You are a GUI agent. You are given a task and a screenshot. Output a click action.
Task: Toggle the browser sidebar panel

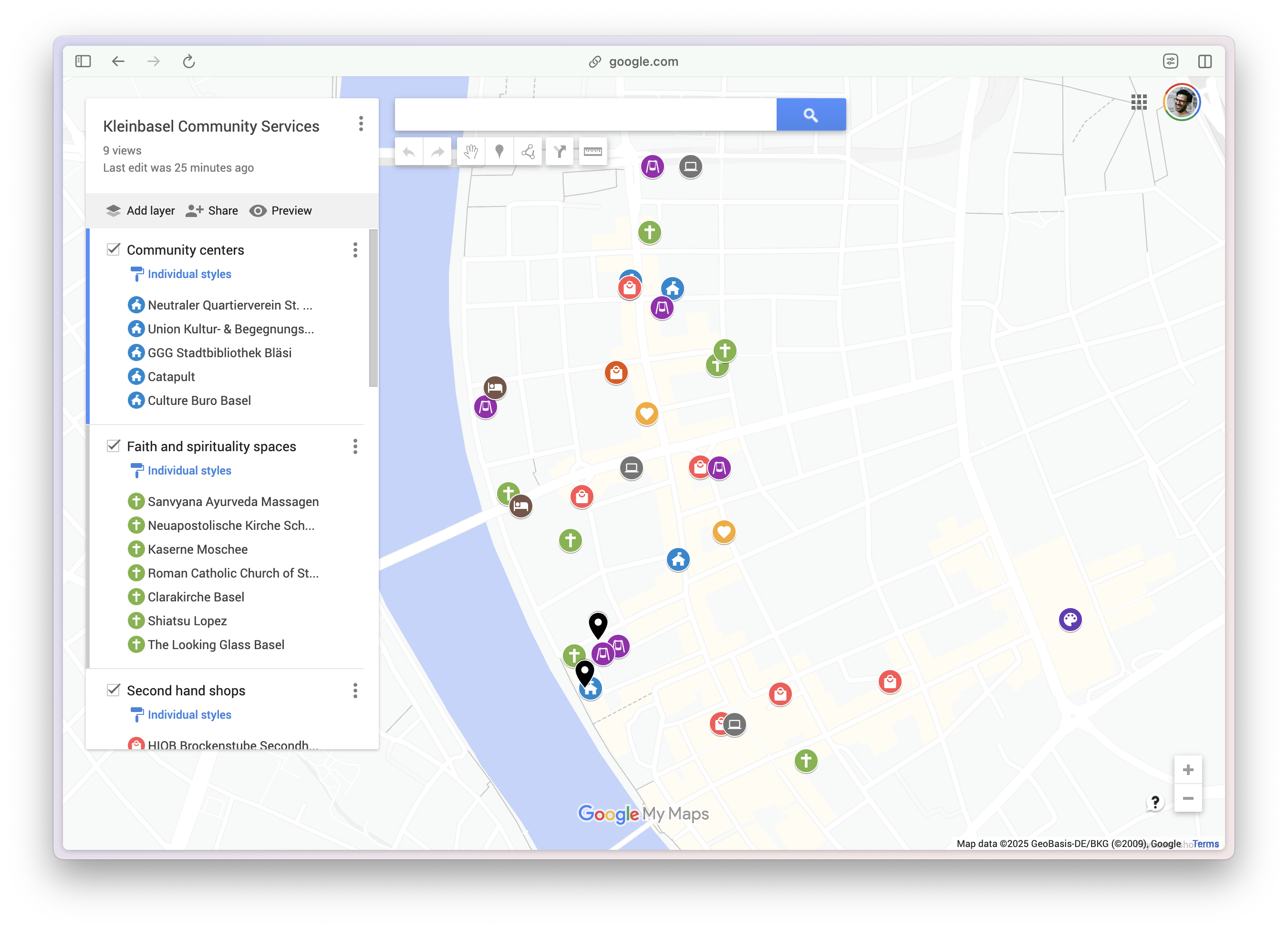point(83,62)
